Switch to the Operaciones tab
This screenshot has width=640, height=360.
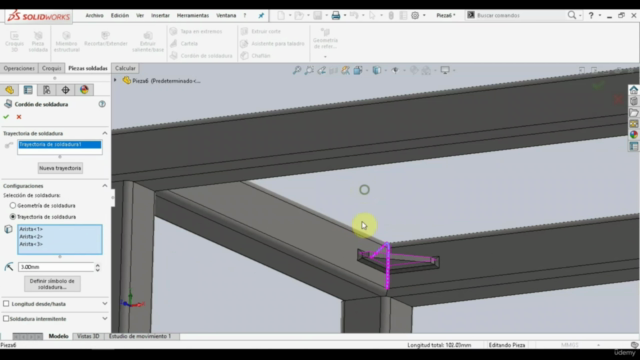click(x=19, y=68)
